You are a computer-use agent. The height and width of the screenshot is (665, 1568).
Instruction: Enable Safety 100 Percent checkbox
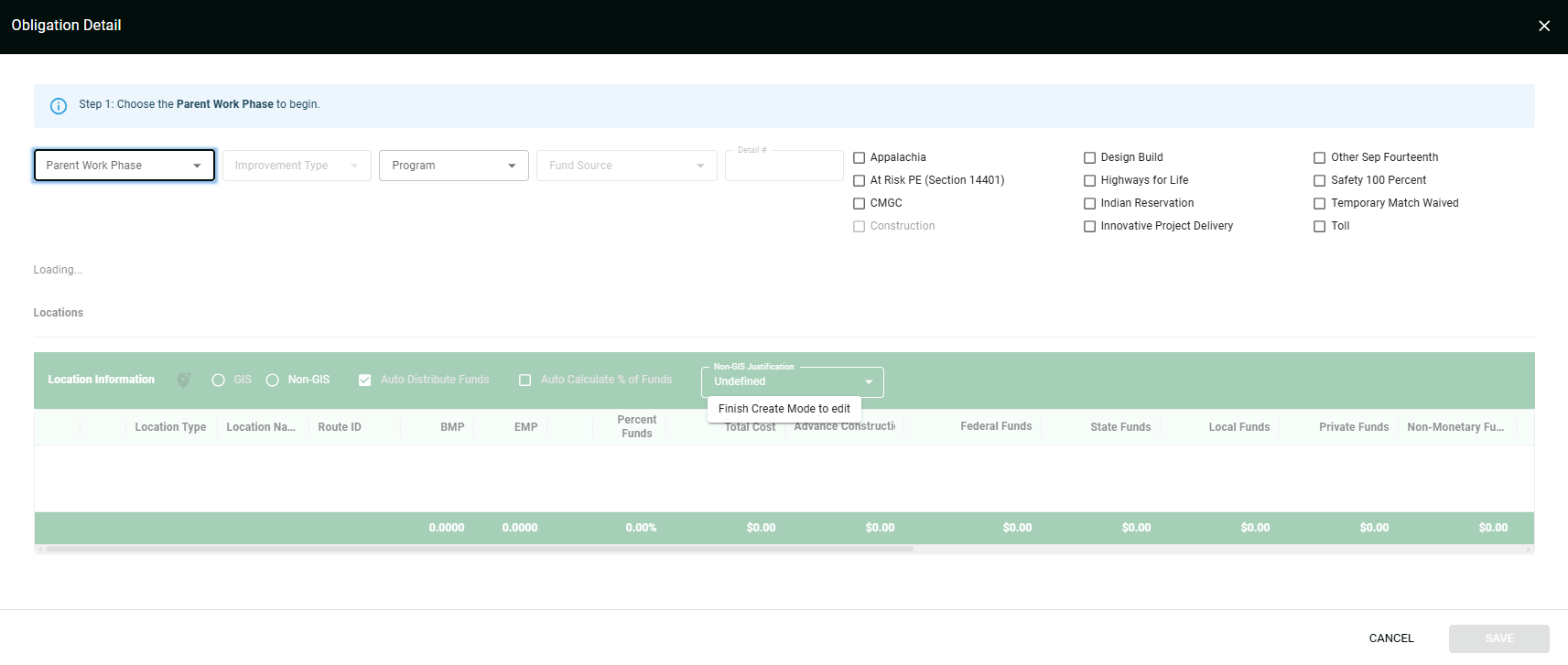[1319, 180]
